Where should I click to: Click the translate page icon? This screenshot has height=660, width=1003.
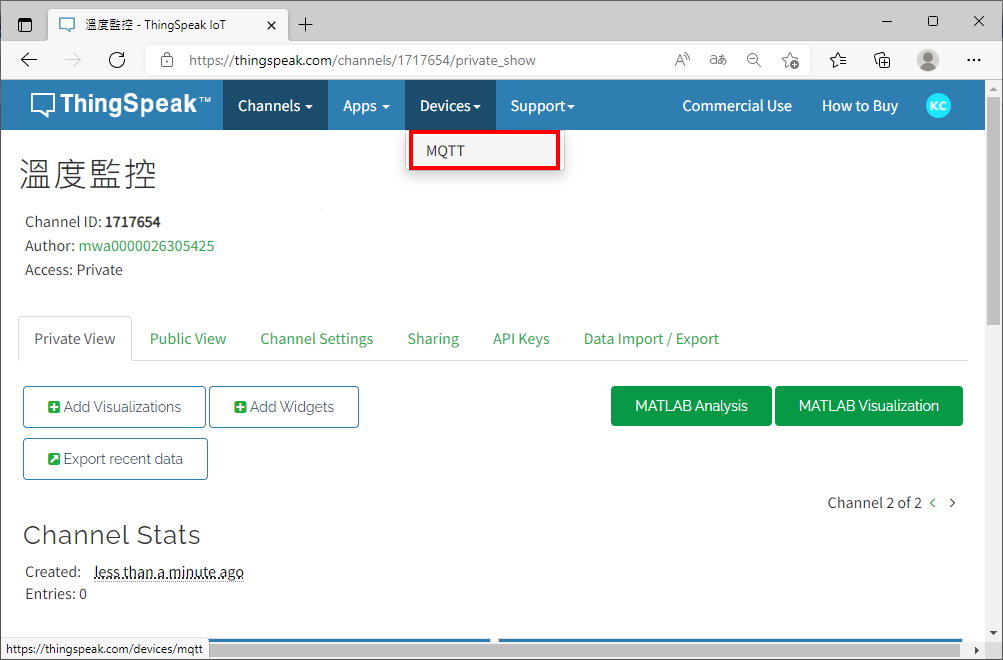[718, 60]
